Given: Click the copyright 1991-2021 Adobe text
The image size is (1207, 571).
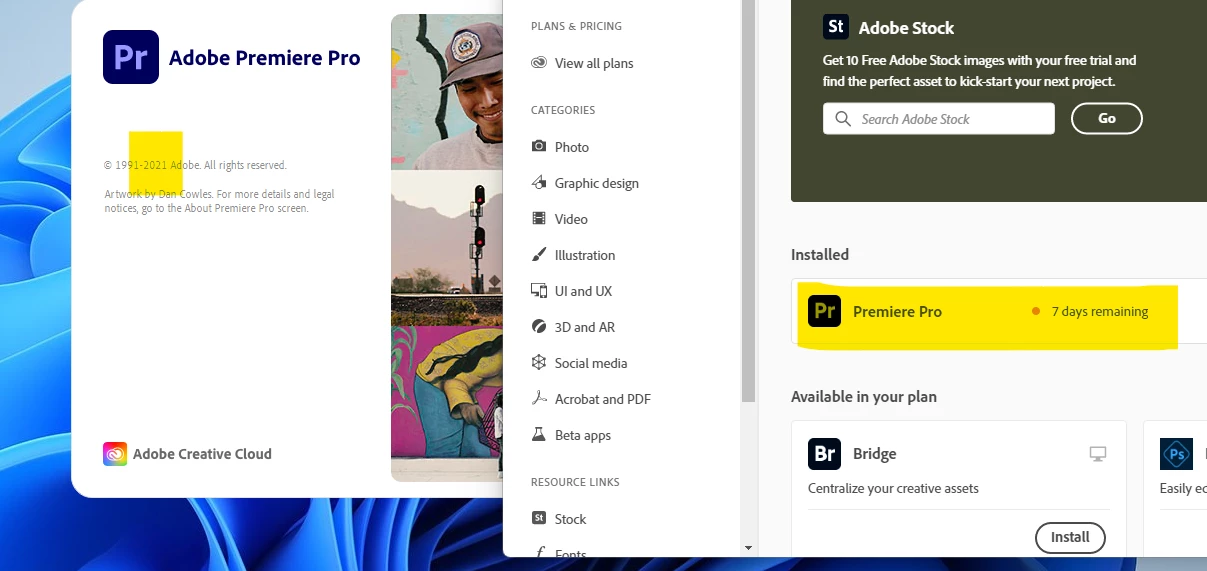Looking at the screenshot, I should [x=195, y=165].
